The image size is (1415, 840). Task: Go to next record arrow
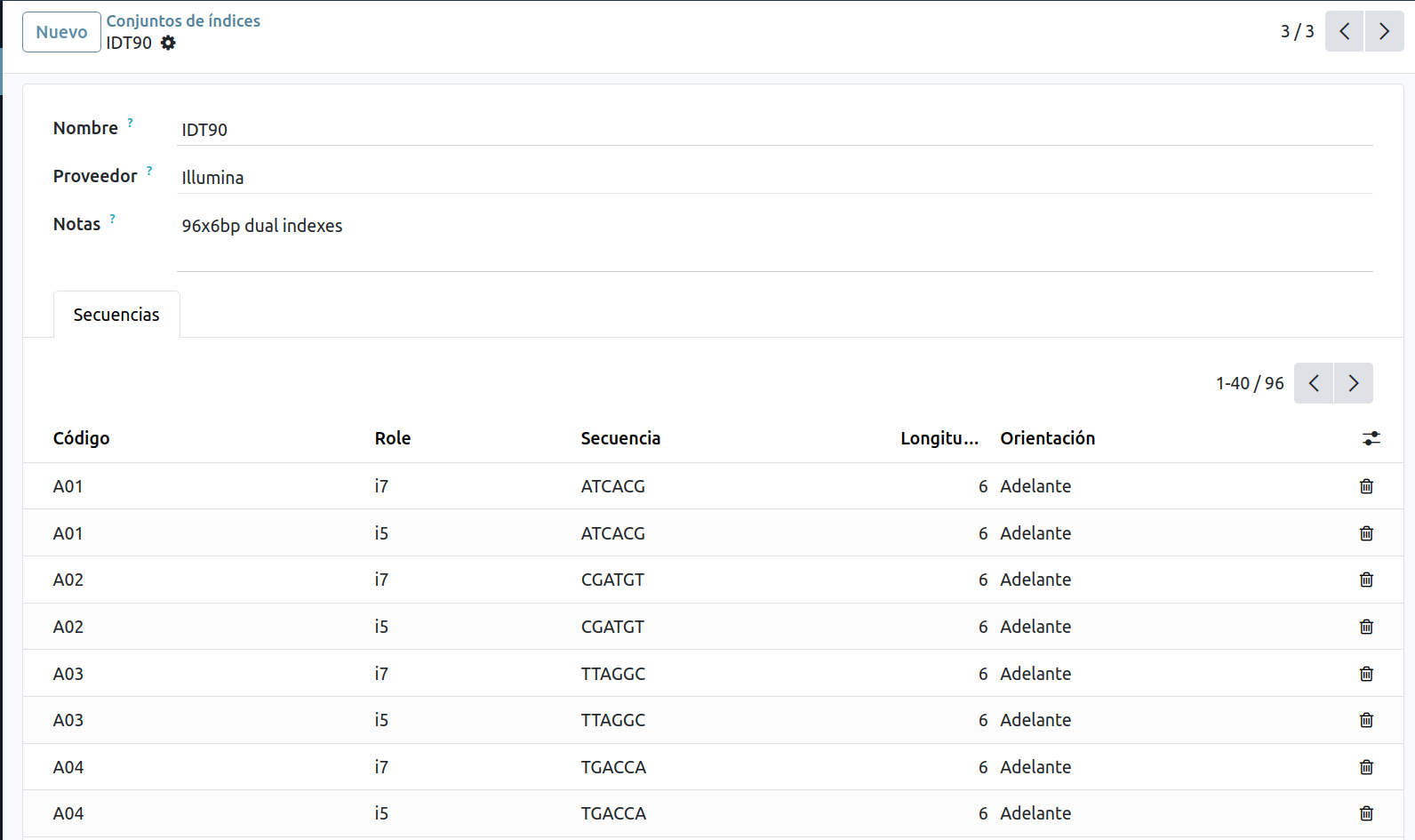(x=1384, y=32)
